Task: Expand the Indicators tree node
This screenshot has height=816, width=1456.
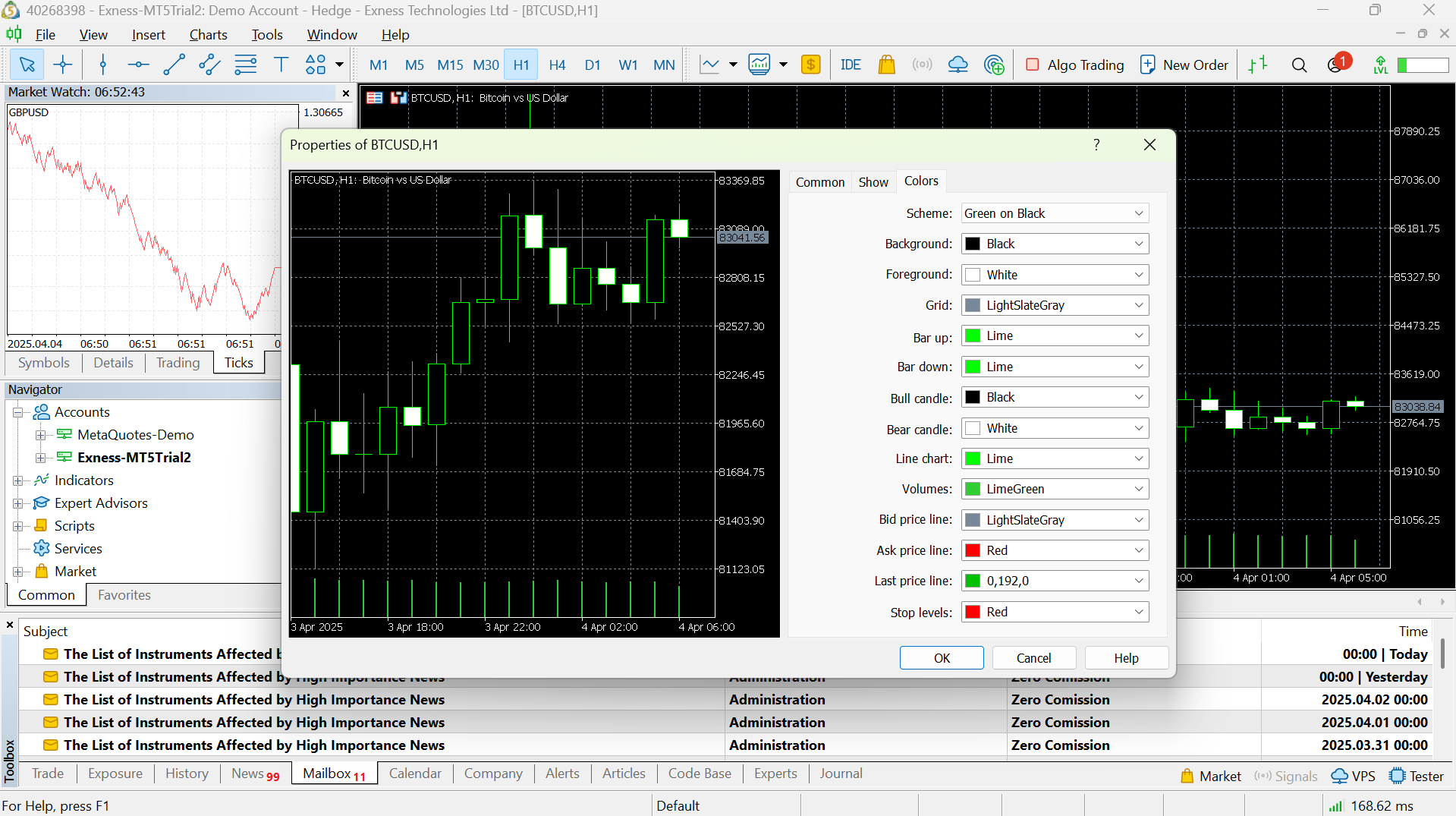Action: (17, 480)
